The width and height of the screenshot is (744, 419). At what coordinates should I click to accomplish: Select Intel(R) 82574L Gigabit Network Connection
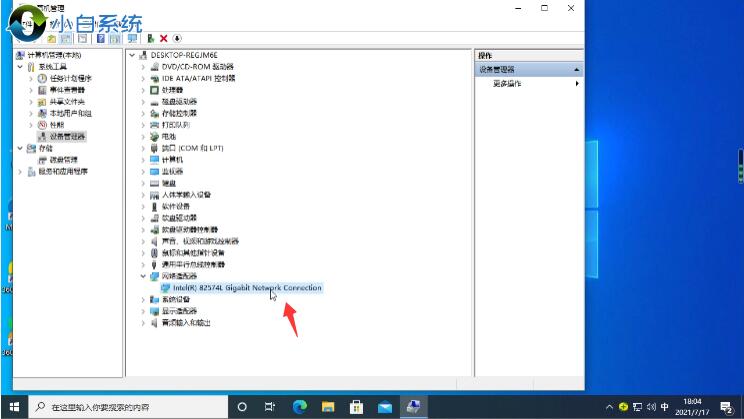coord(246,288)
